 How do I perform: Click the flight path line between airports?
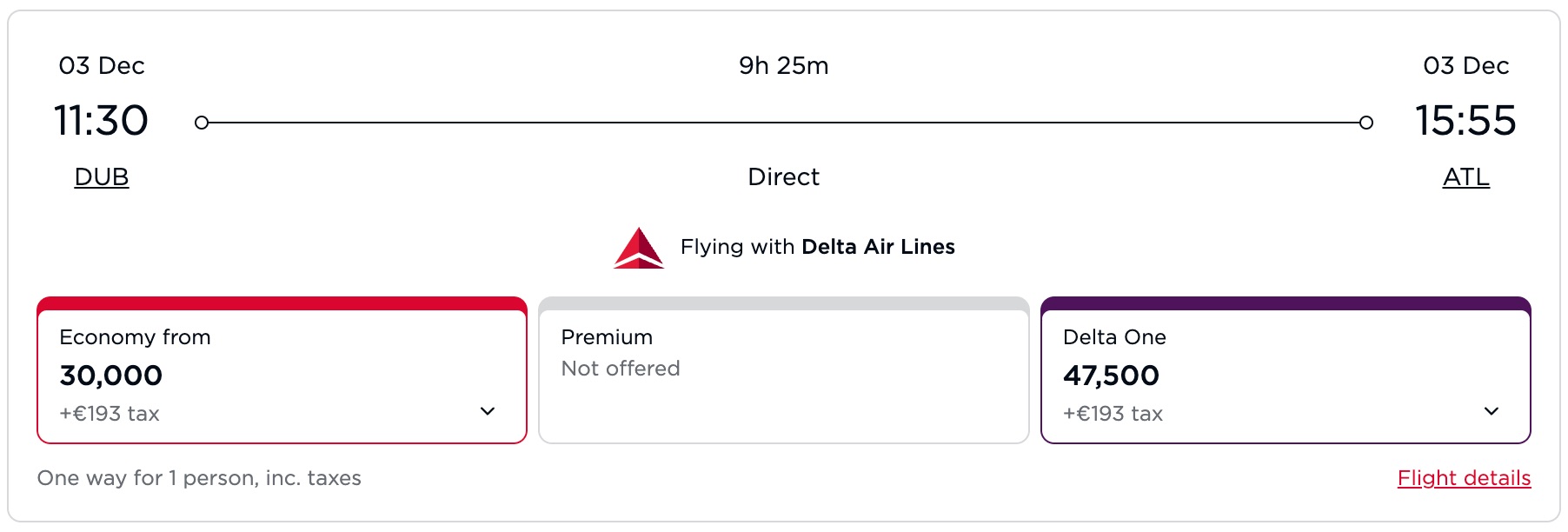pyautogui.click(x=782, y=122)
